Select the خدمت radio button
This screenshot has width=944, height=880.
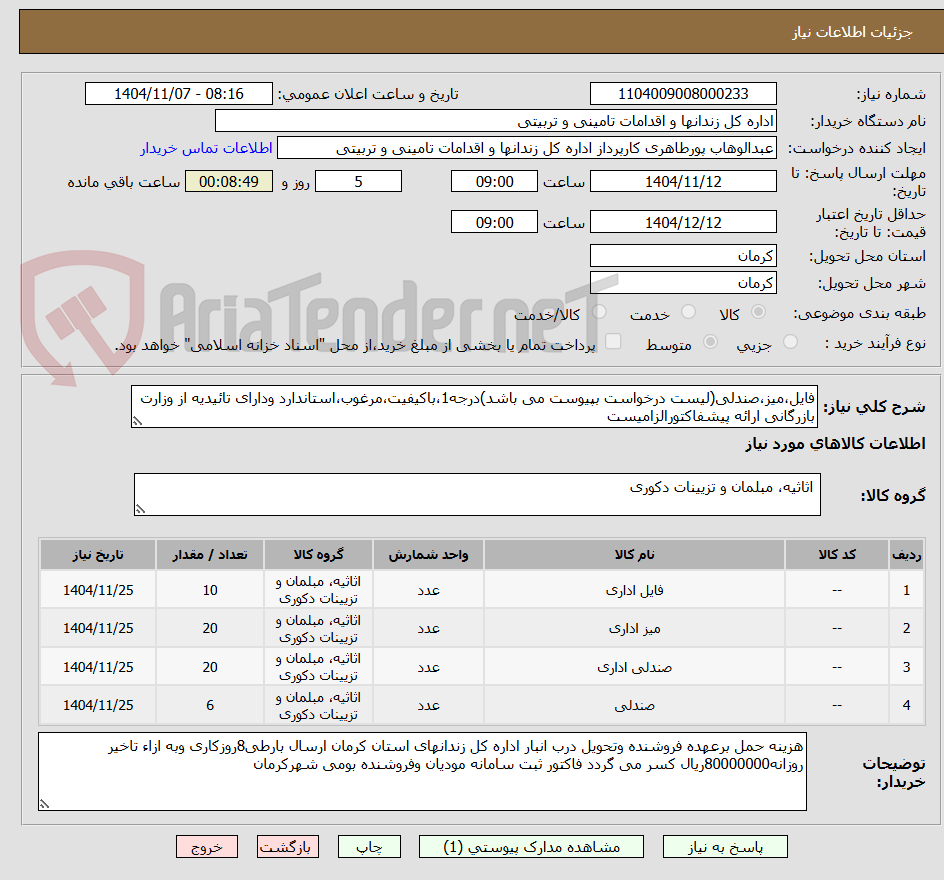tap(688, 311)
